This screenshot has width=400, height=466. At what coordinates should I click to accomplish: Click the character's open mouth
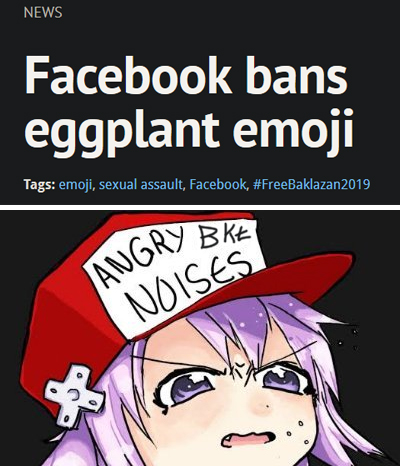247,438
